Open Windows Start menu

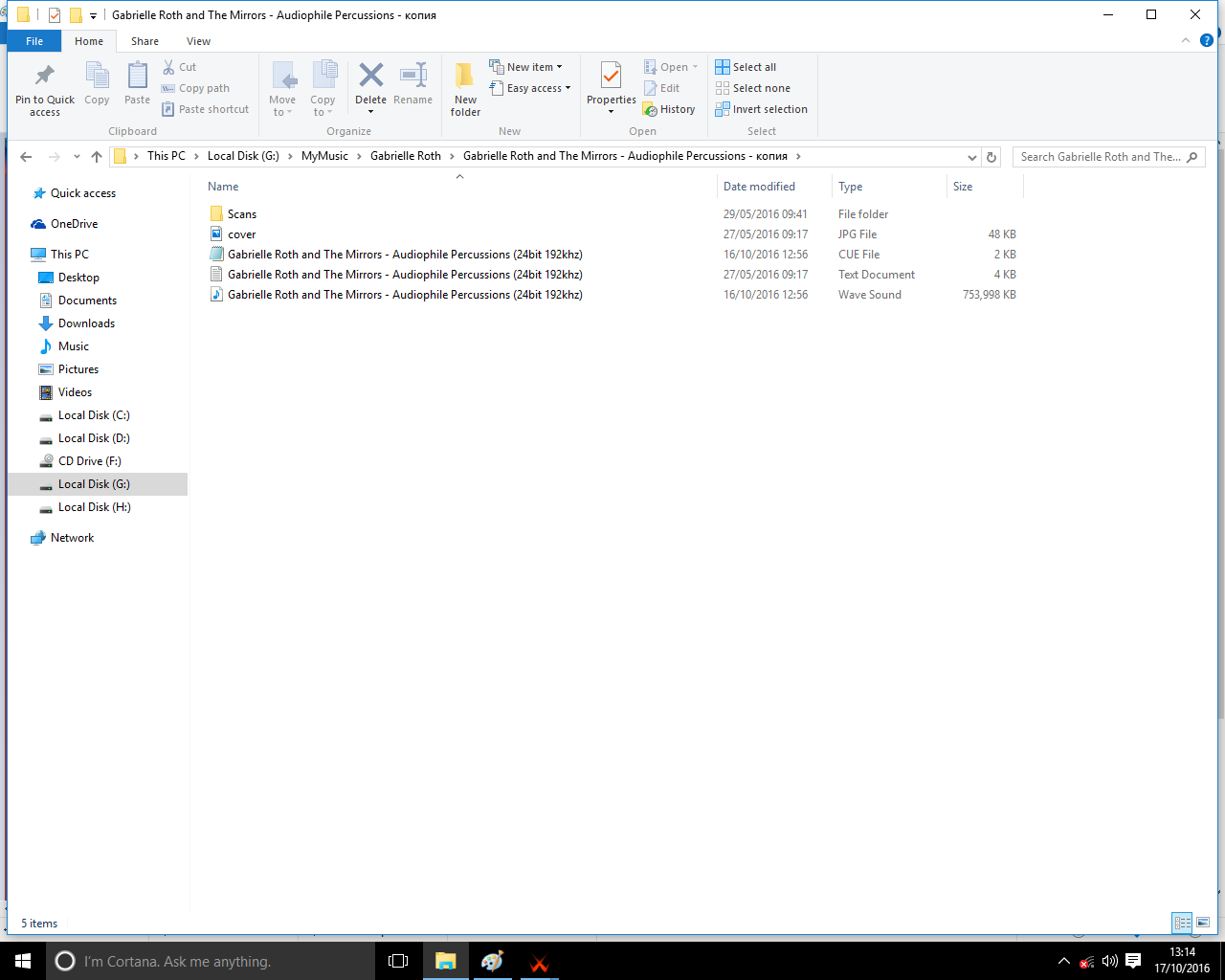tap(23, 961)
